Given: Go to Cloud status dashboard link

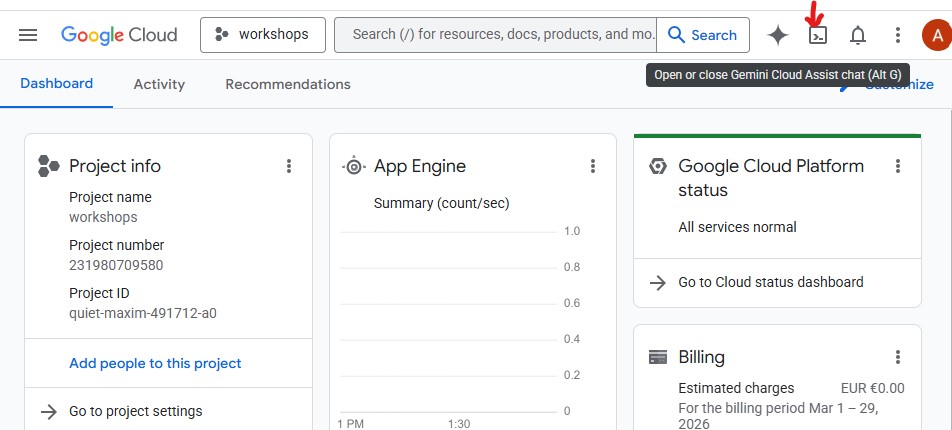Looking at the screenshot, I should point(771,282).
